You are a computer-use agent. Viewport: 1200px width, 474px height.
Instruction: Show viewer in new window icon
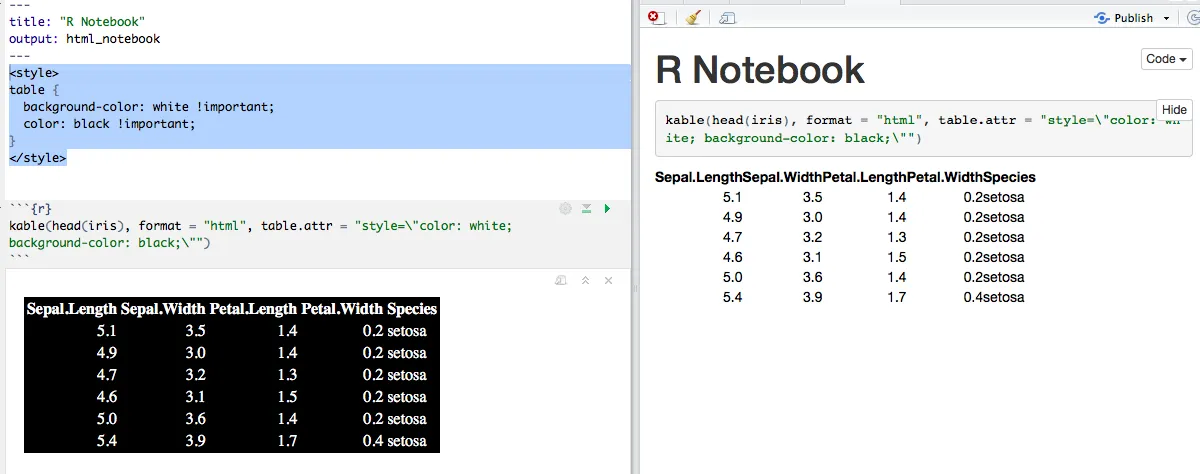[728, 17]
